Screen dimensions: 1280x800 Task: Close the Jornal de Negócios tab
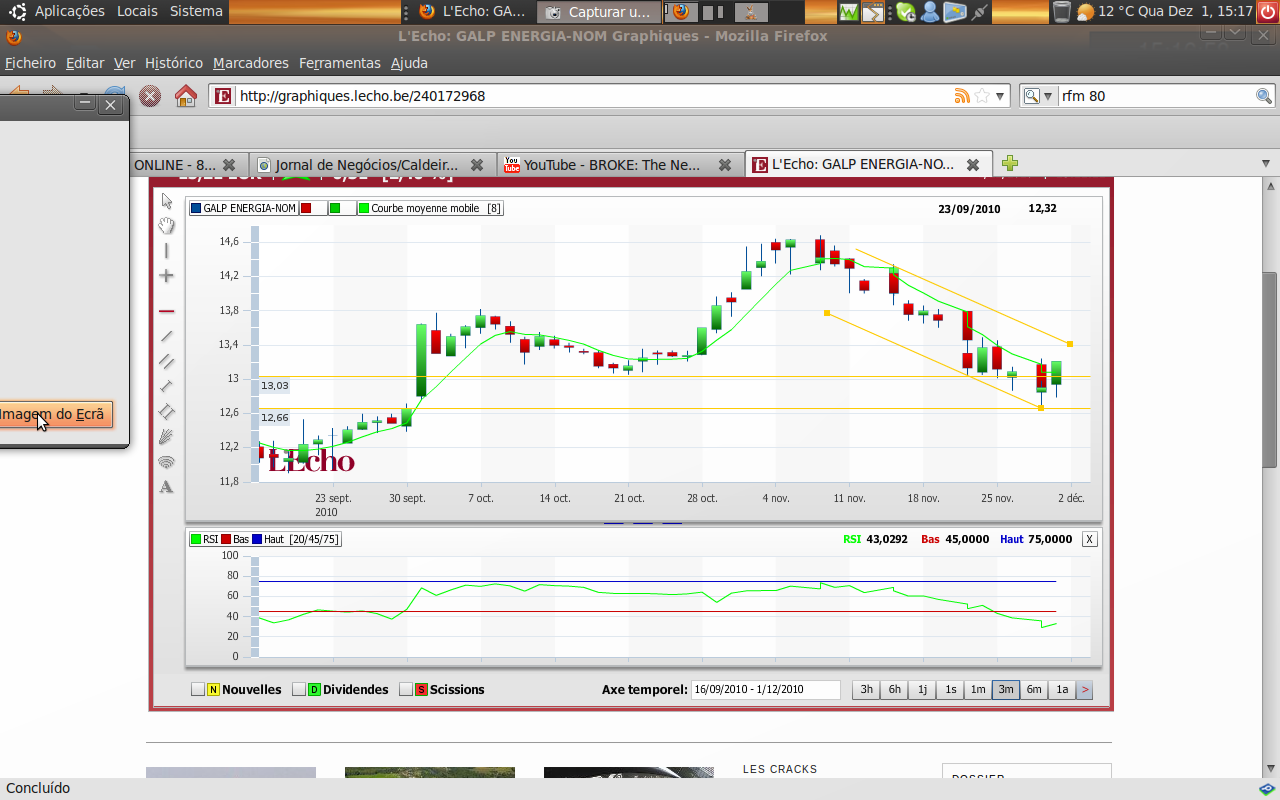pyautogui.click(x=477, y=165)
